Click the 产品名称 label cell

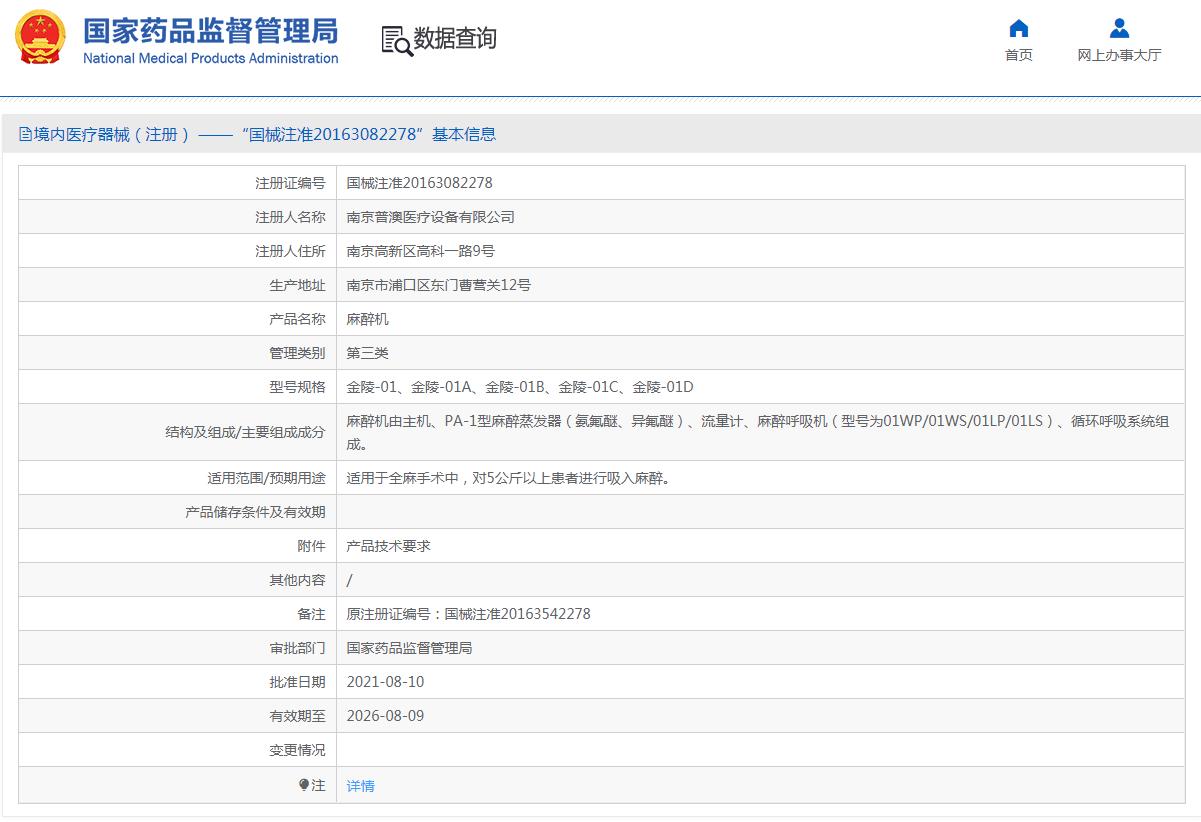pos(178,319)
